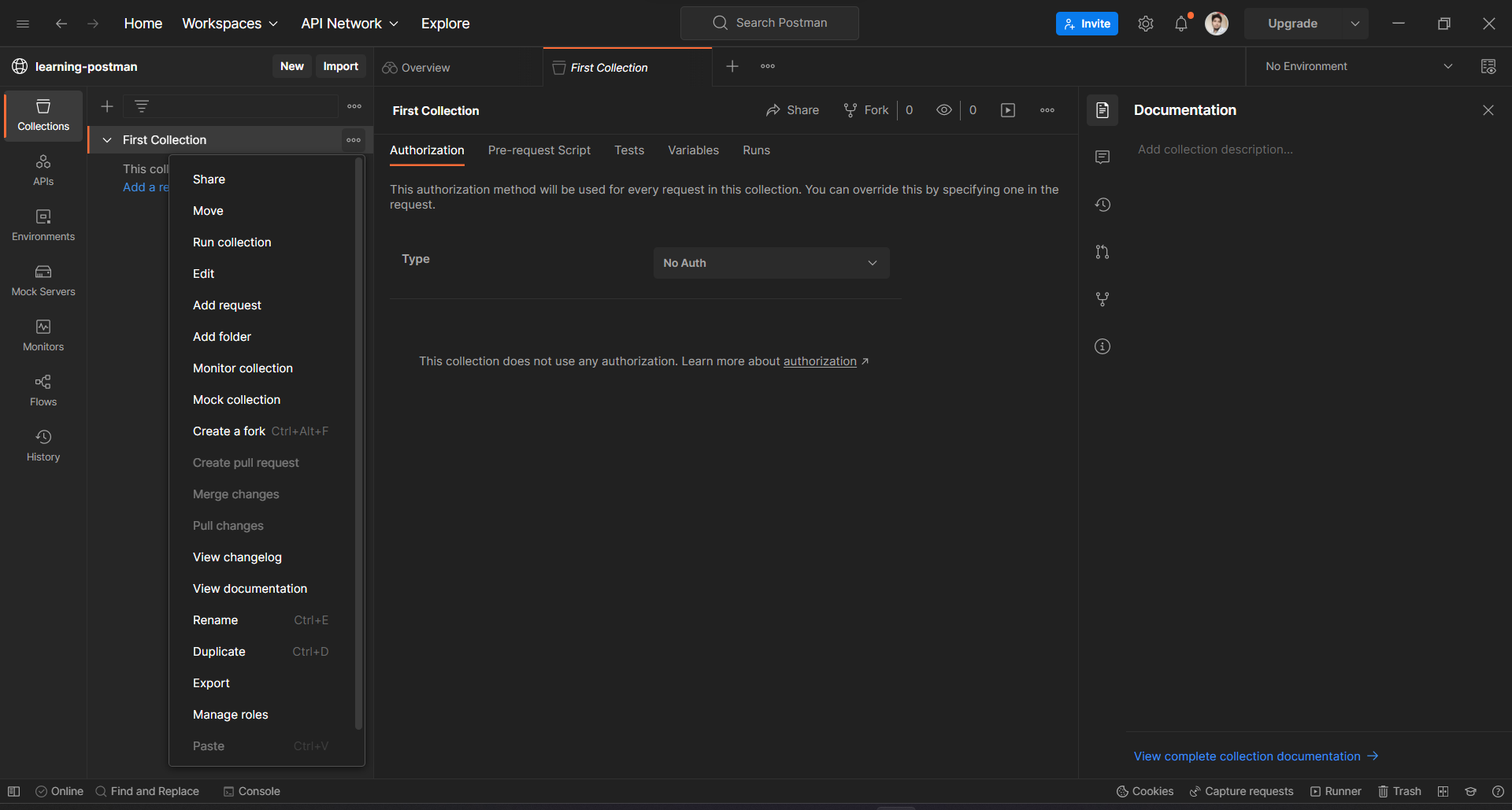Click the Import button
Viewport: 1512px width, 810px height.
(x=340, y=66)
